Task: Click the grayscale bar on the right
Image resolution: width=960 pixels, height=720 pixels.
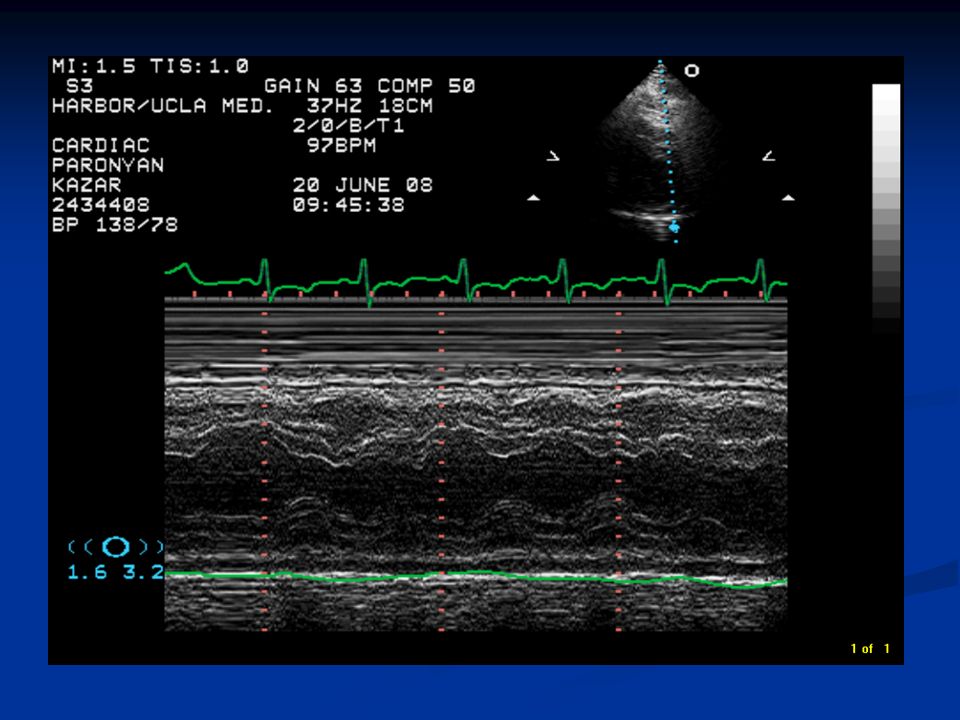Action: [x=886, y=207]
